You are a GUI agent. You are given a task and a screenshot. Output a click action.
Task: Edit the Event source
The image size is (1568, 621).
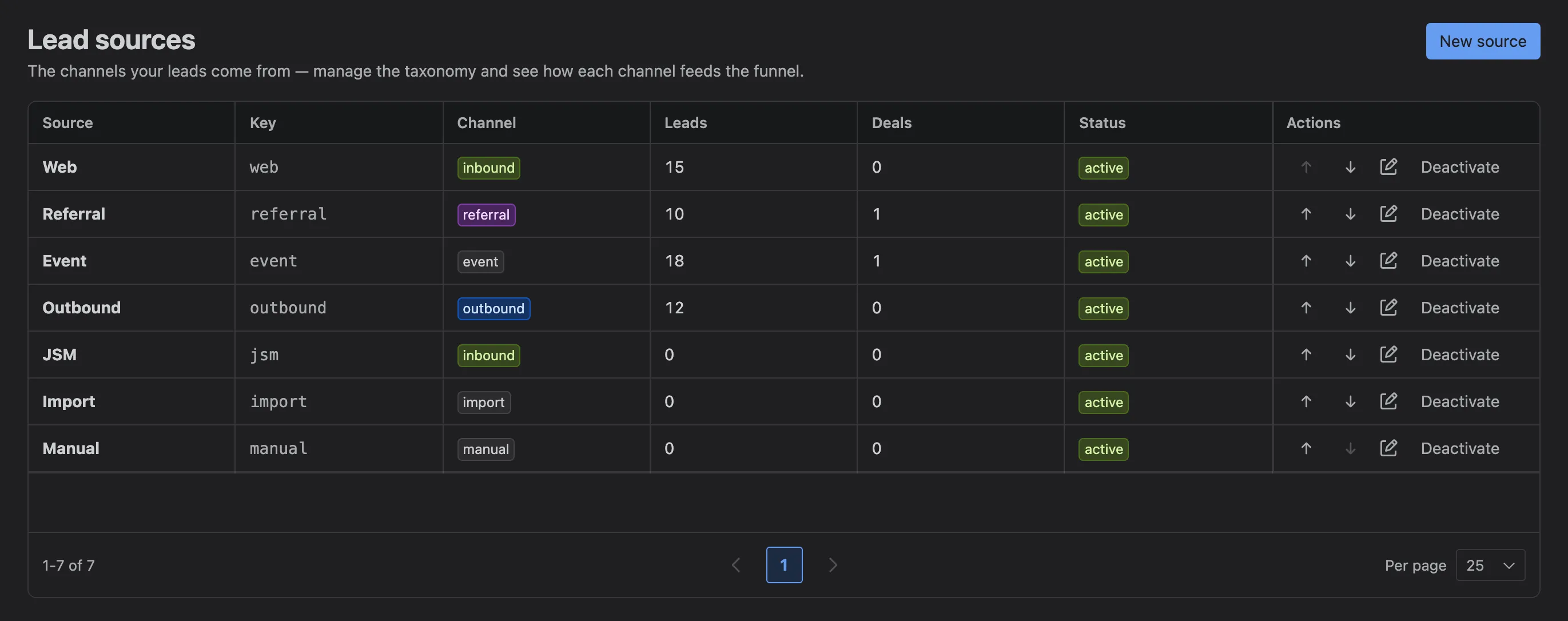point(1388,261)
